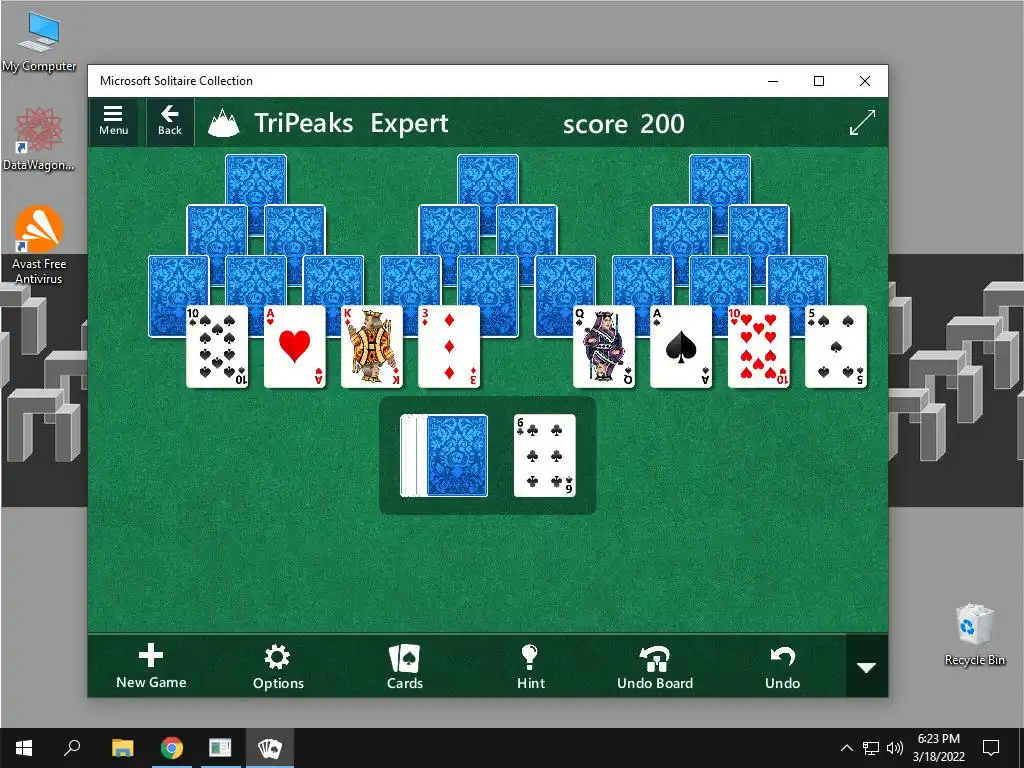
Task: Play the 10 of hearts card
Action: click(759, 347)
